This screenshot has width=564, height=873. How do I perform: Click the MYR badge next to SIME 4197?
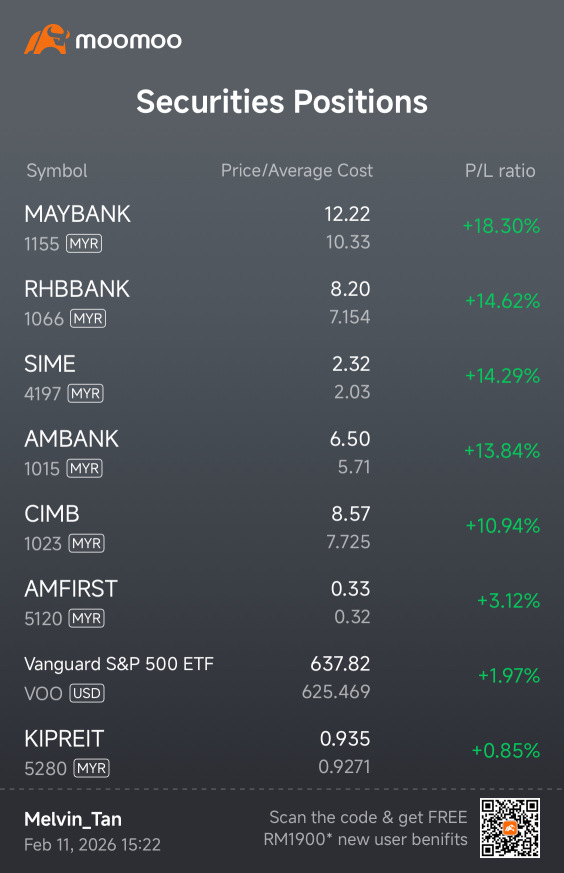(86, 394)
